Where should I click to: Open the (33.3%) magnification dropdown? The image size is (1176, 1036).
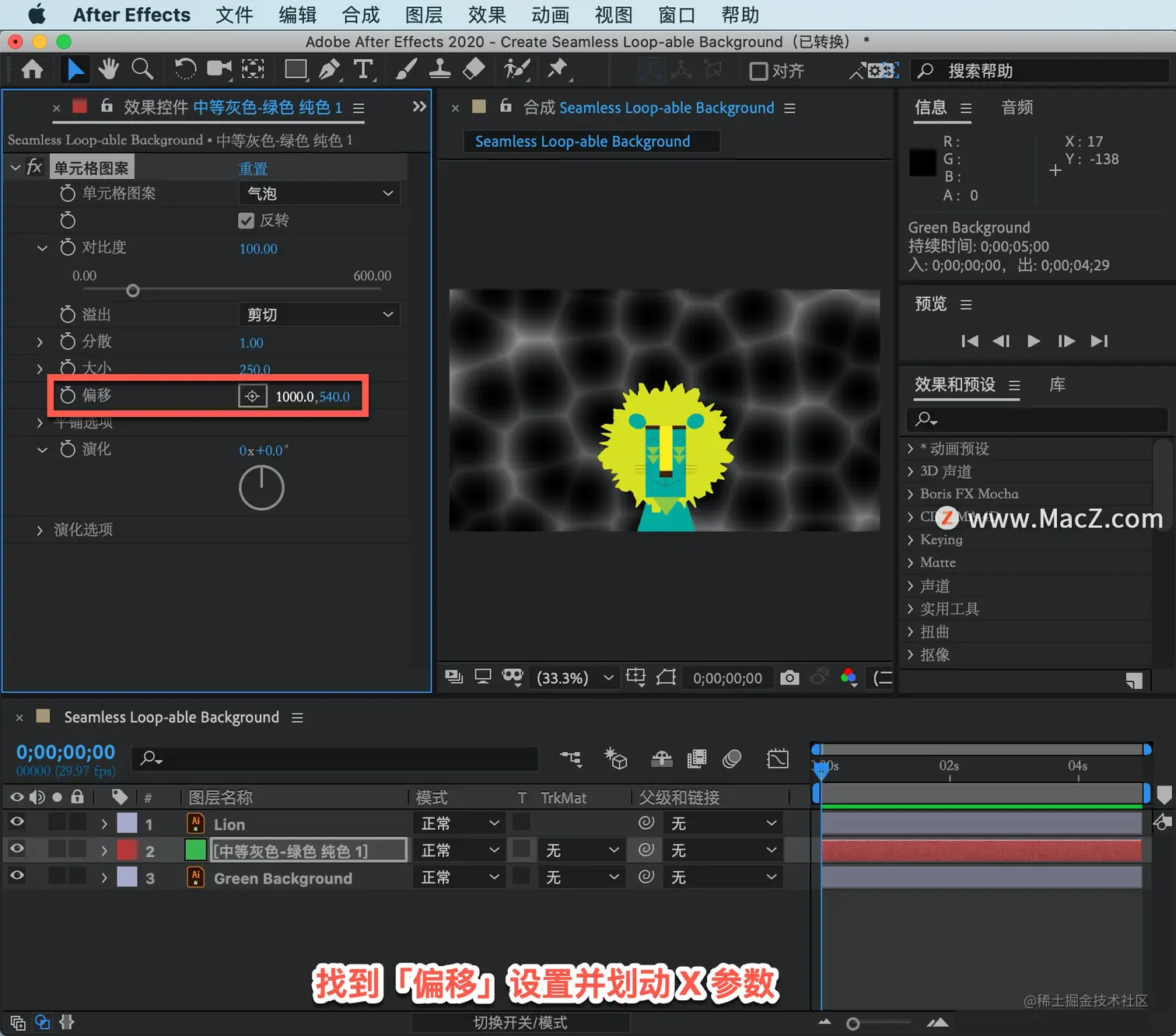574,677
